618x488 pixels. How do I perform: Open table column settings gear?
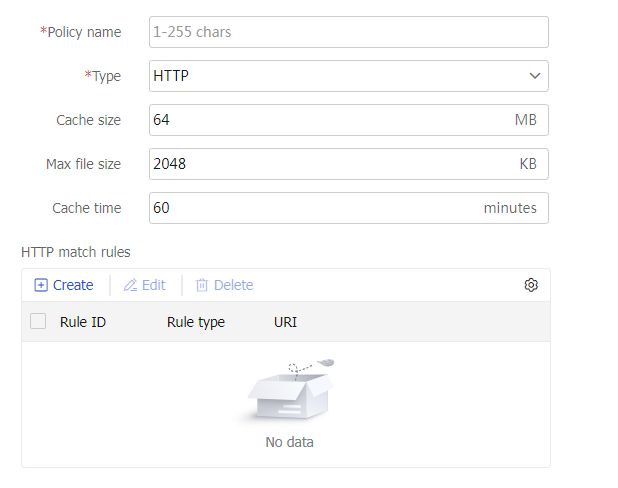pyautogui.click(x=531, y=285)
